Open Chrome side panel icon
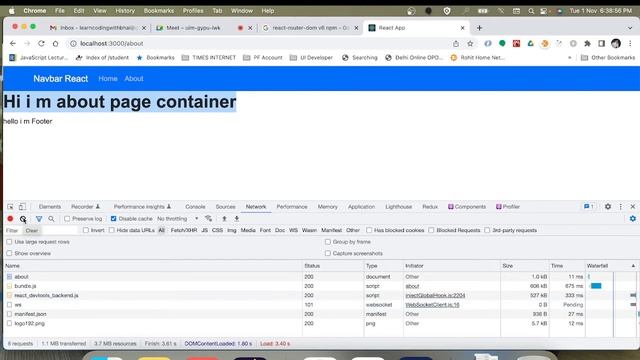This screenshot has width=640, height=360. 602,43
